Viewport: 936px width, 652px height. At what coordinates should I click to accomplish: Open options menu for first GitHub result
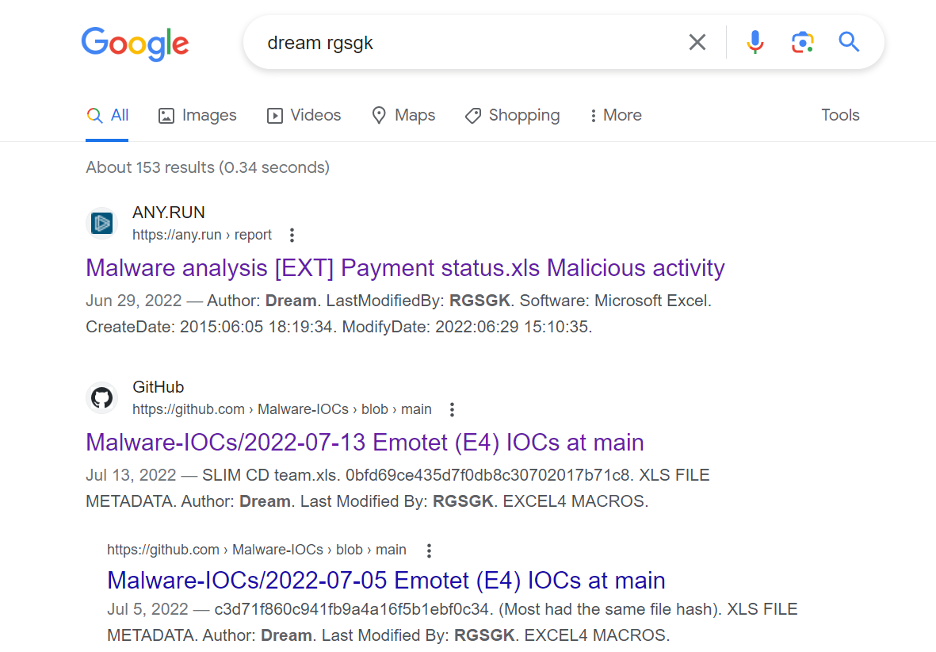pos(452,410)
